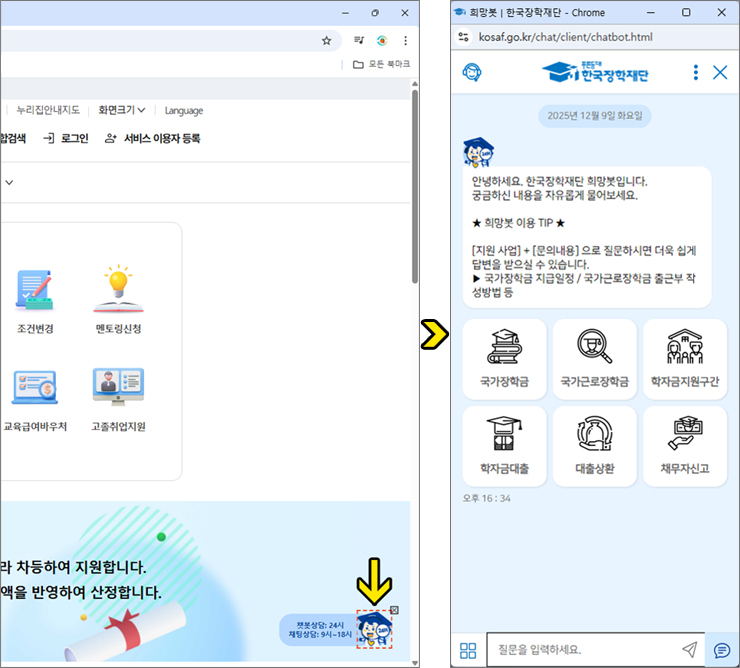Launch the 희망봇 mascot chatbot button
Viewport: 740px width, 668px height.
[374, 629]
